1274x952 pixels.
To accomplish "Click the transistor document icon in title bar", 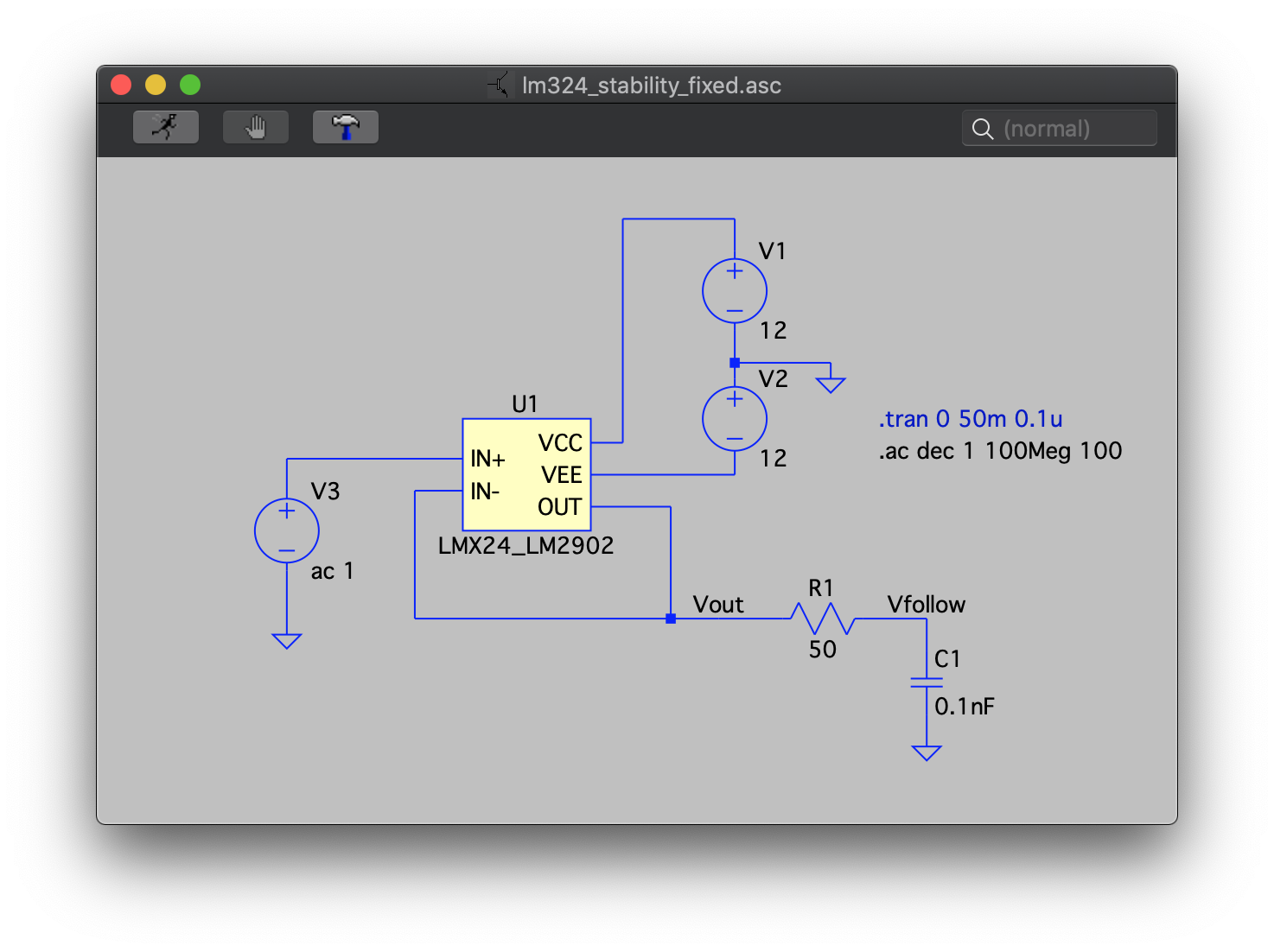I will tap(500, 85).
